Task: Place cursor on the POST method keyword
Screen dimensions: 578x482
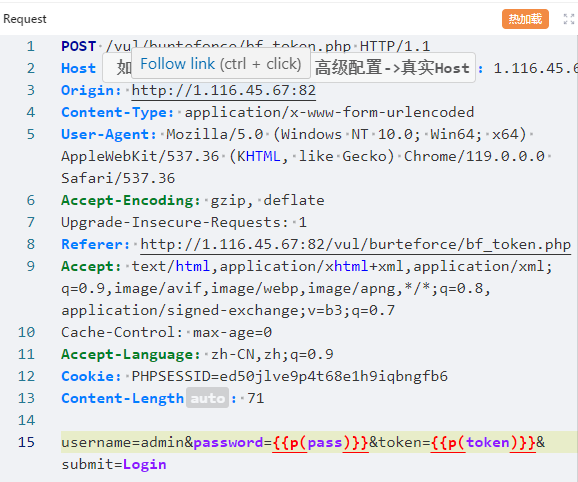Action: (79, 46)
